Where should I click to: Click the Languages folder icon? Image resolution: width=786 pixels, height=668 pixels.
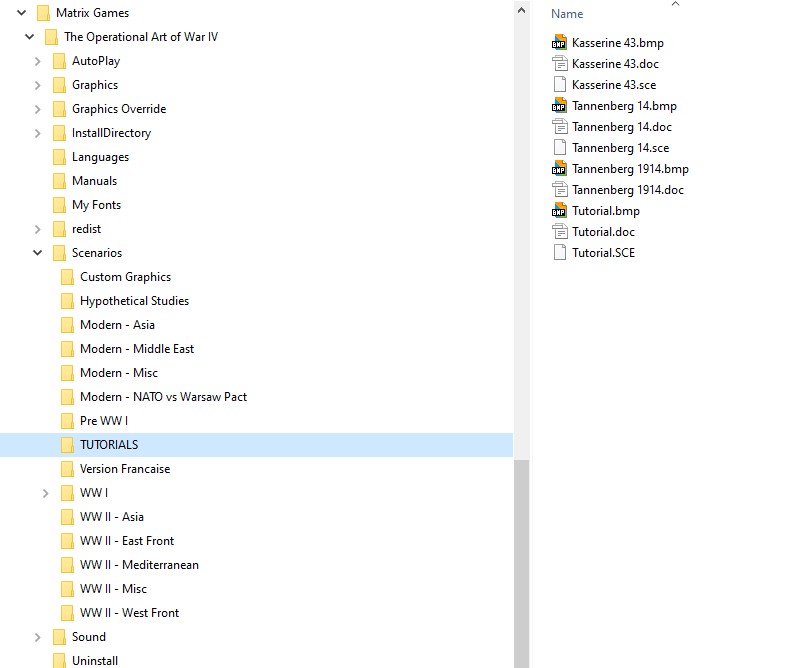(x=59, y=157)
